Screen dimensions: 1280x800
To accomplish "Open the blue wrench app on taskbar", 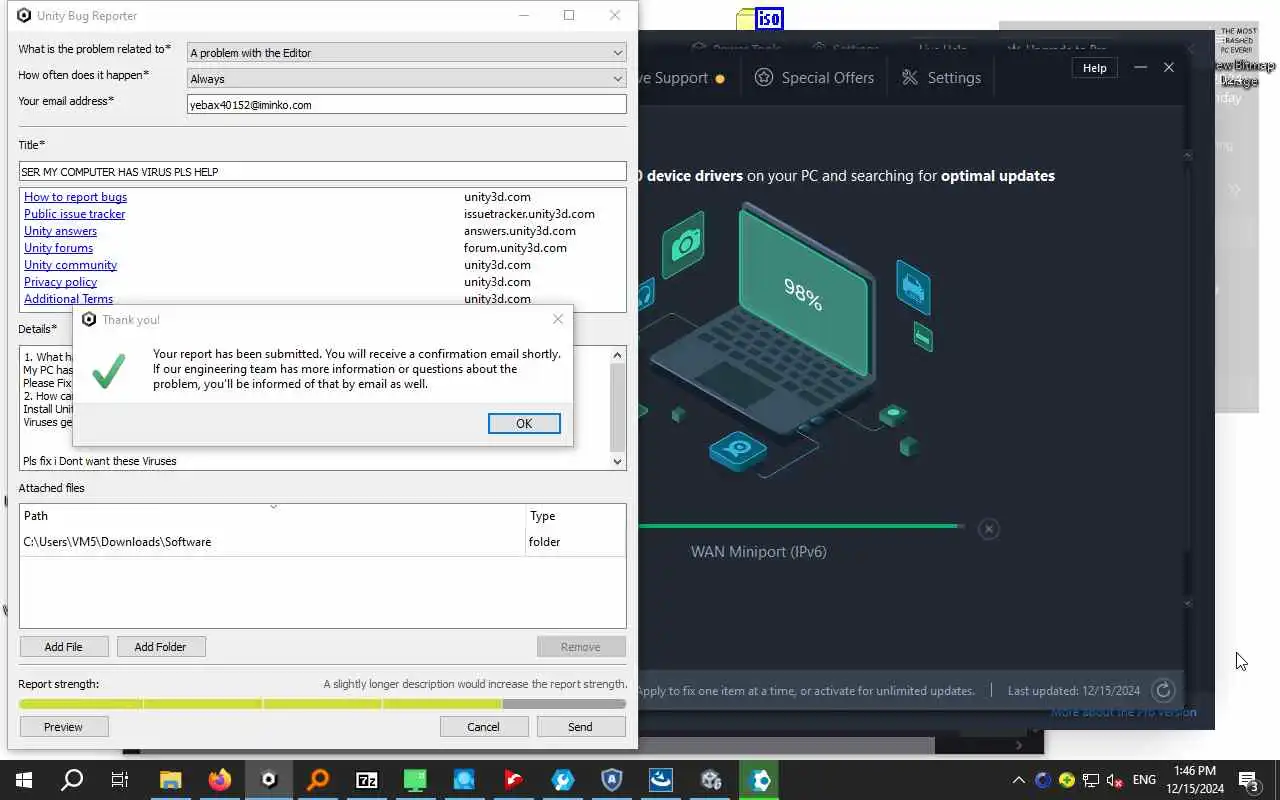I will (x=562, y=780).
